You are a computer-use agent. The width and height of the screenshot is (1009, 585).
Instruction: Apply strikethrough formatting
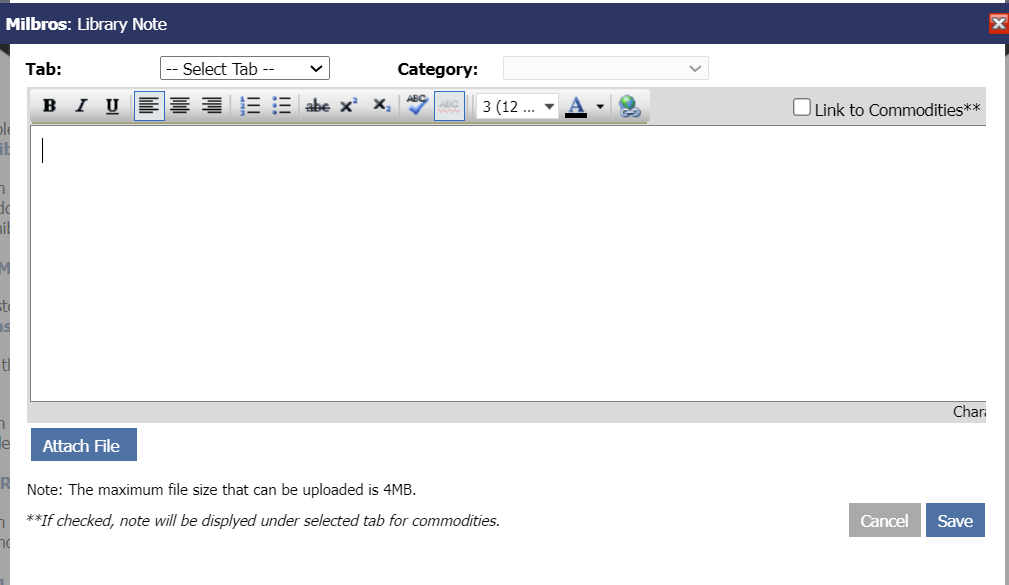point(317,106)
